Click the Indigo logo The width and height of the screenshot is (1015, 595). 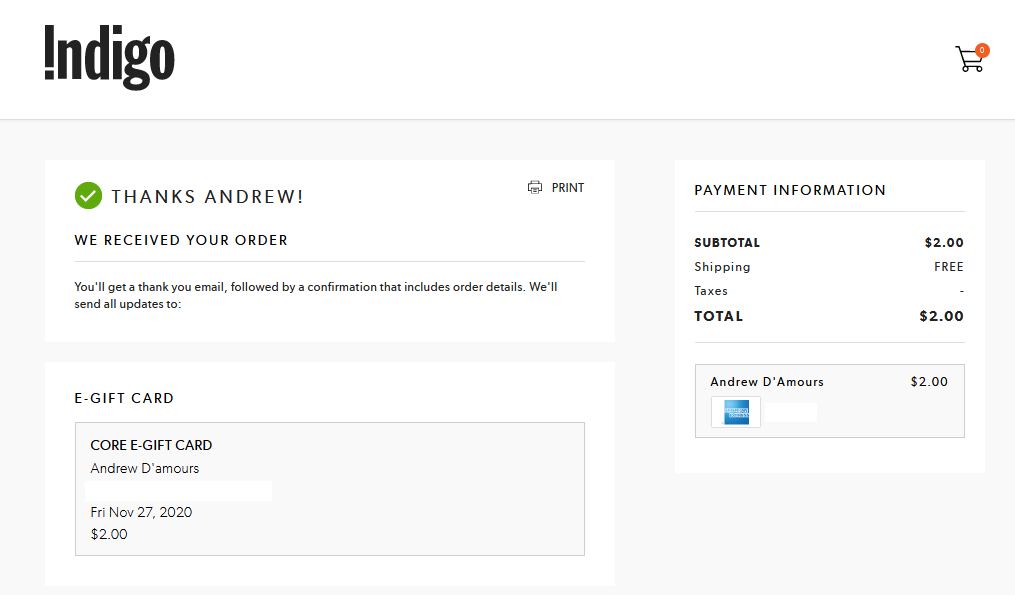[109, 58]
